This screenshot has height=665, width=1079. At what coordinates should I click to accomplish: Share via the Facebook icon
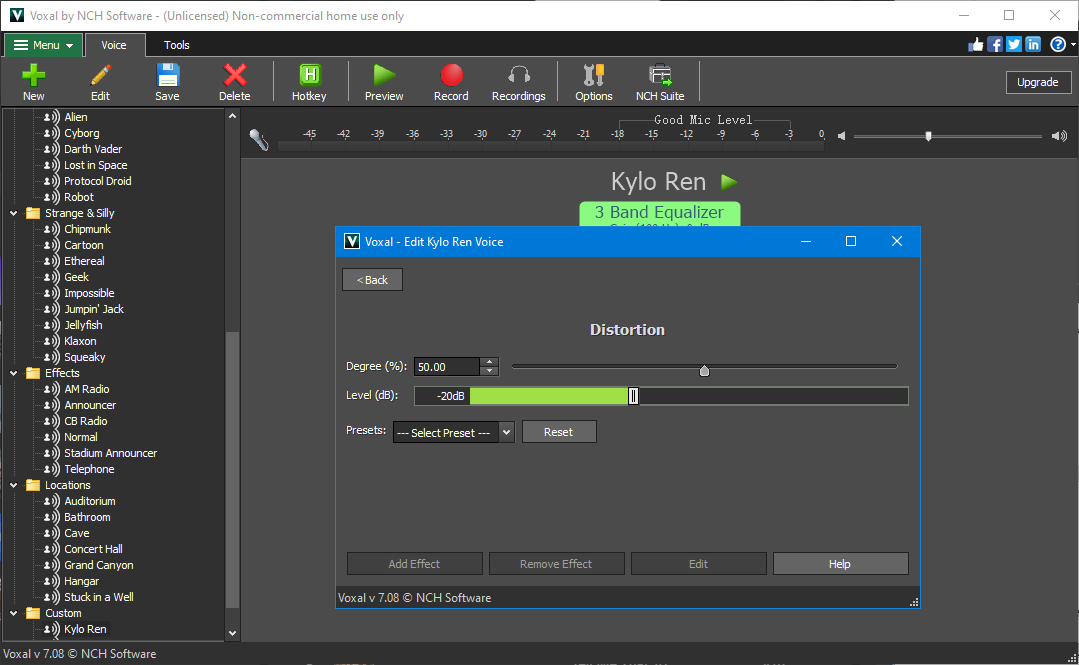pyautogui.click(x=995, y=45)
